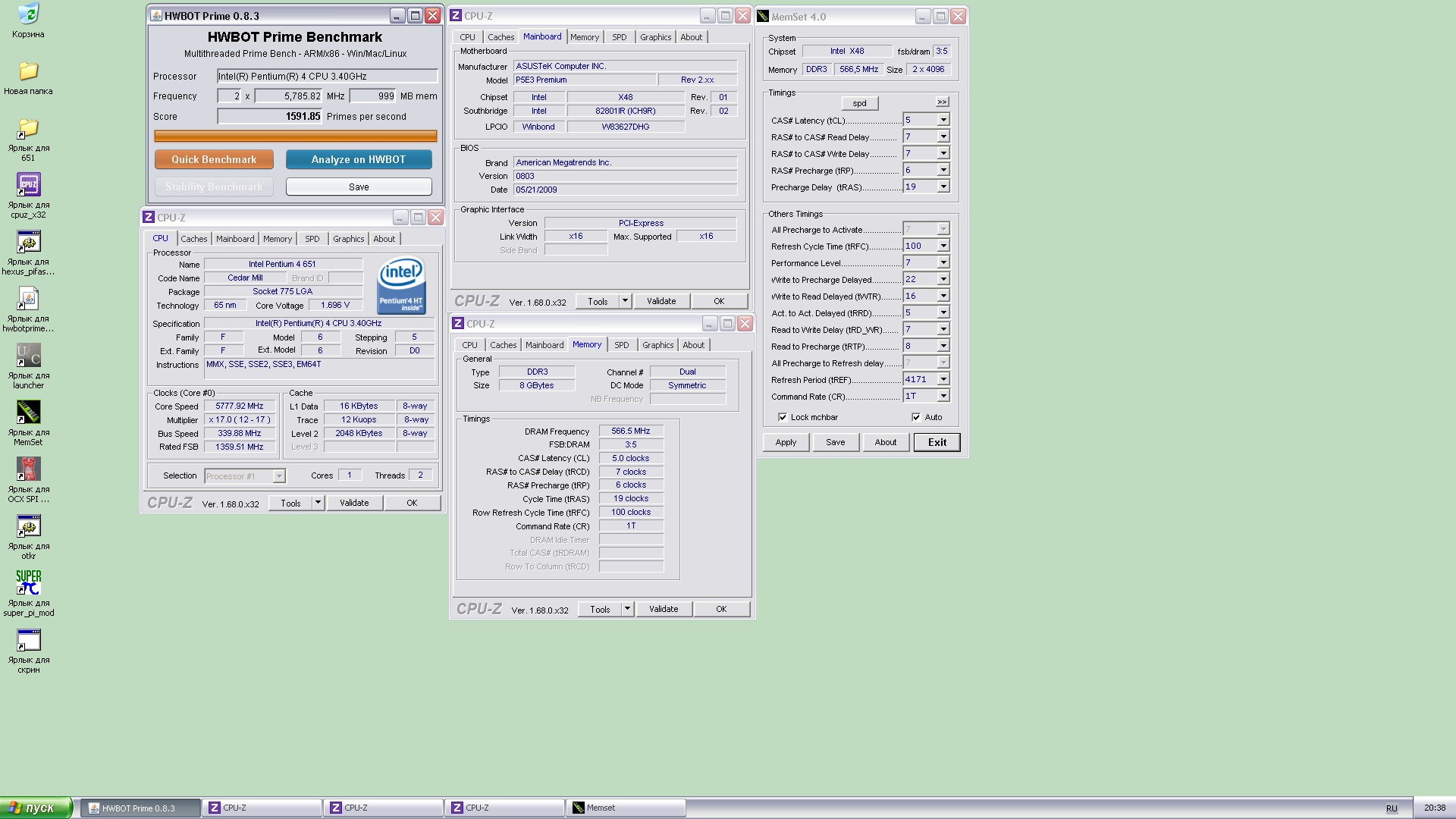The width and height of the screenshot is (1456, 819).
Task: Click Apply button in MemSet
Action: tap(786, 442)
